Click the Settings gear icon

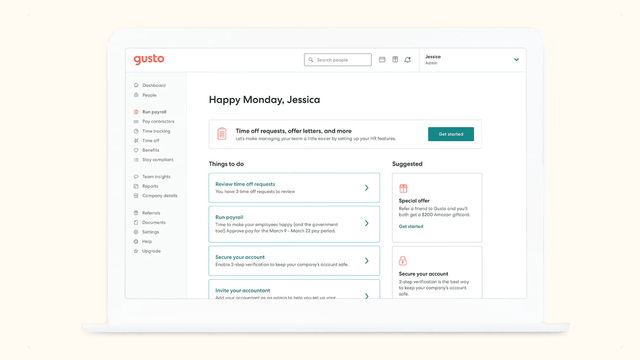click(136, 232)
